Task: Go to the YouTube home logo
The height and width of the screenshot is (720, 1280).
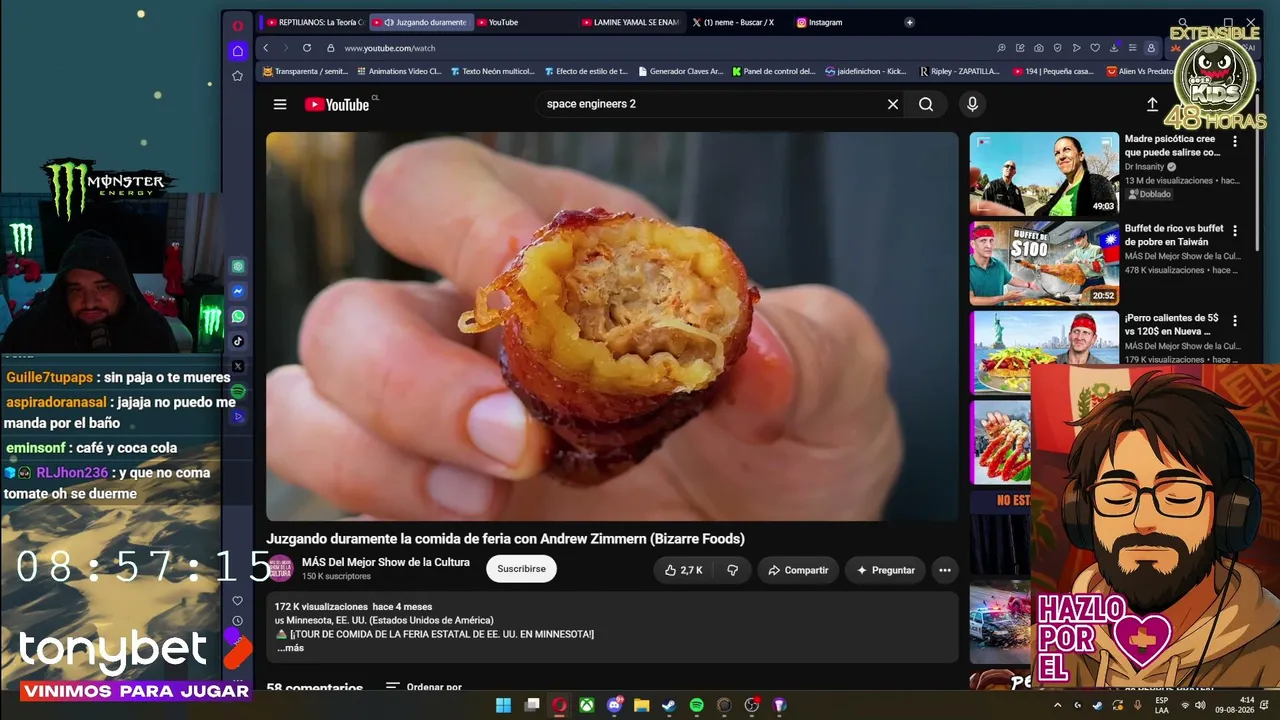Action: tap(337, 104)
